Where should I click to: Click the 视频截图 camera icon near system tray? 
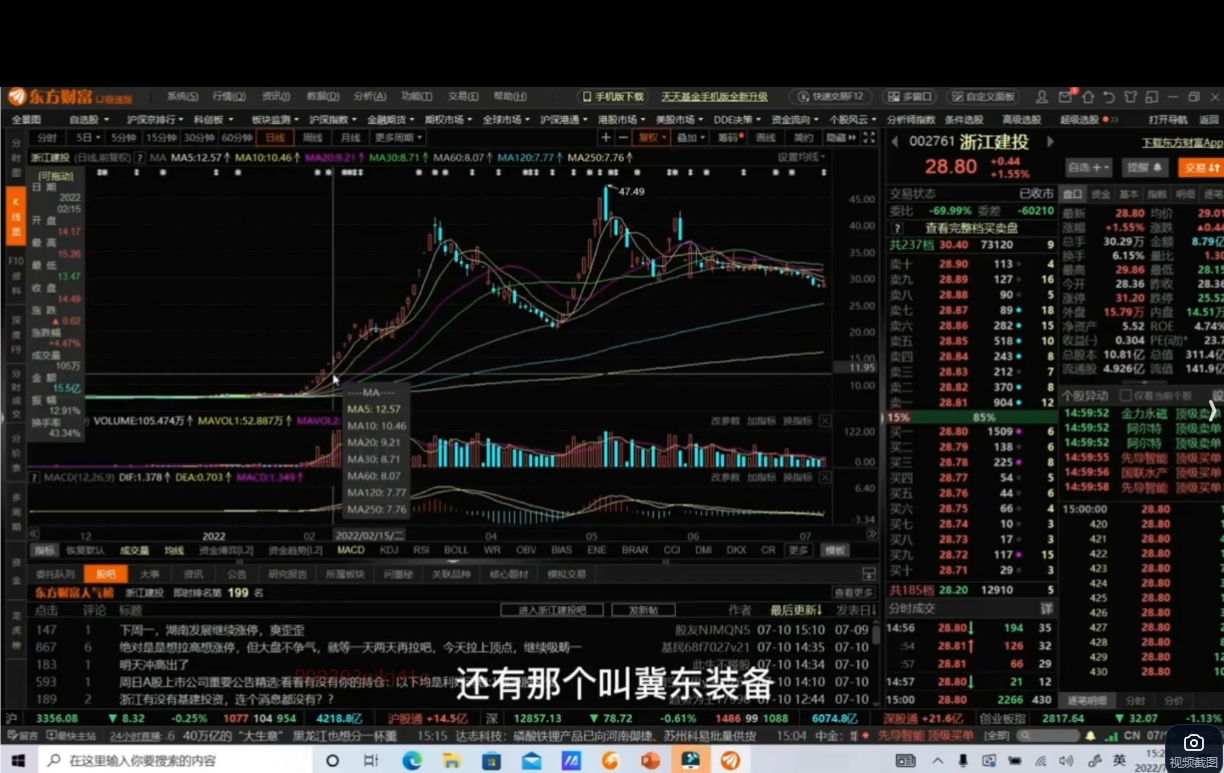[x=1193, y=743]
